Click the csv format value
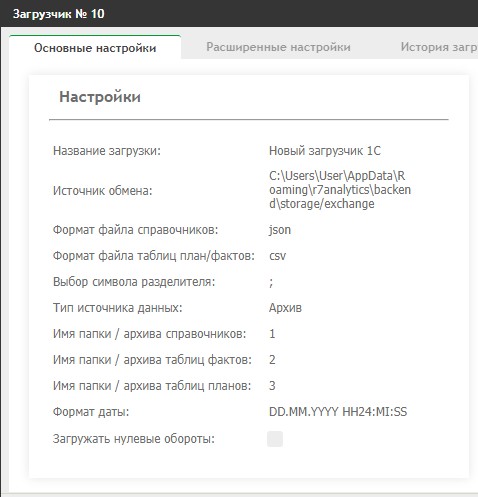Viewport: 478px width, 497px height. (277, 256)
